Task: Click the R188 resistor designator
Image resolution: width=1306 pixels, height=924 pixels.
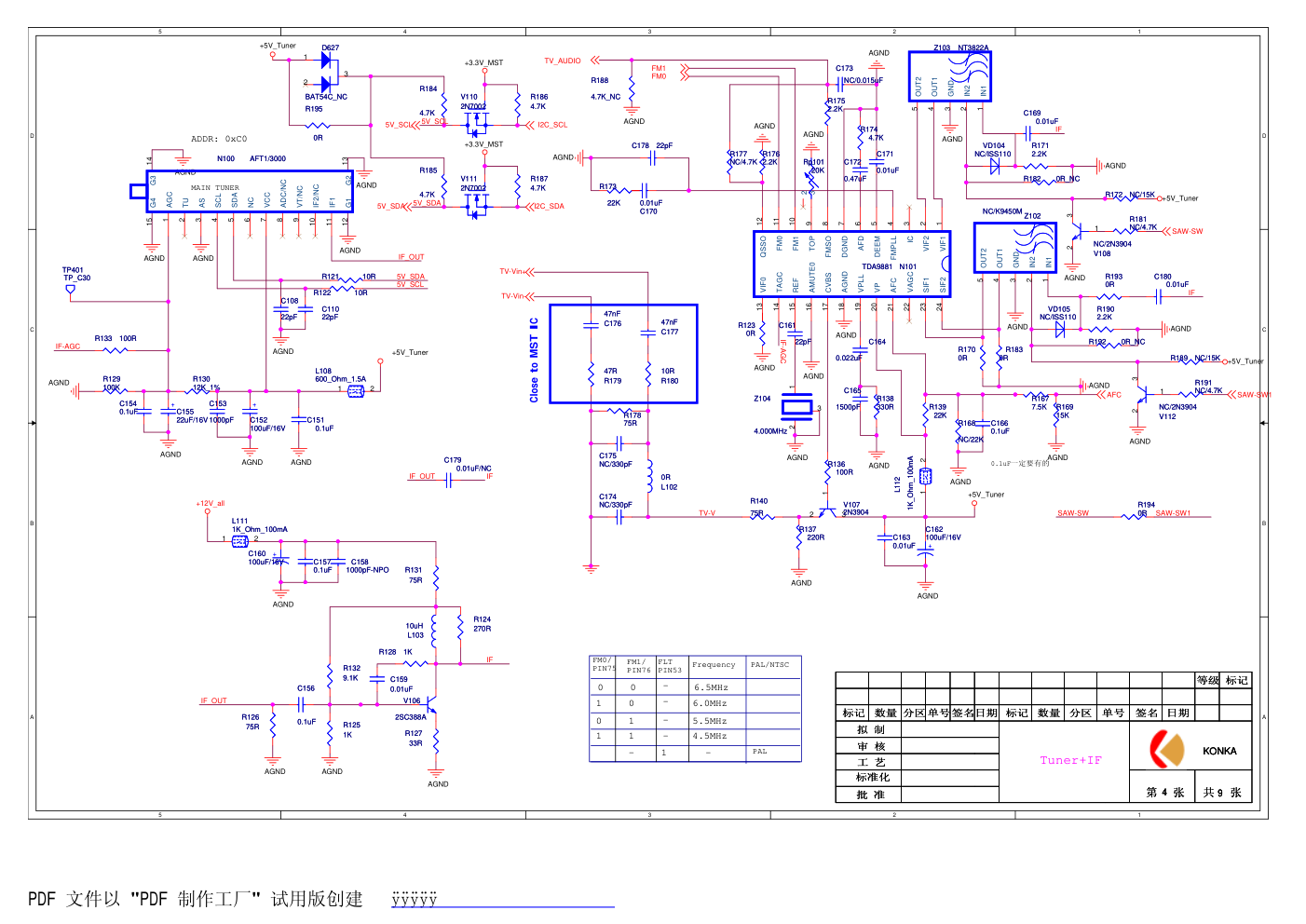Action: [599, 80]
